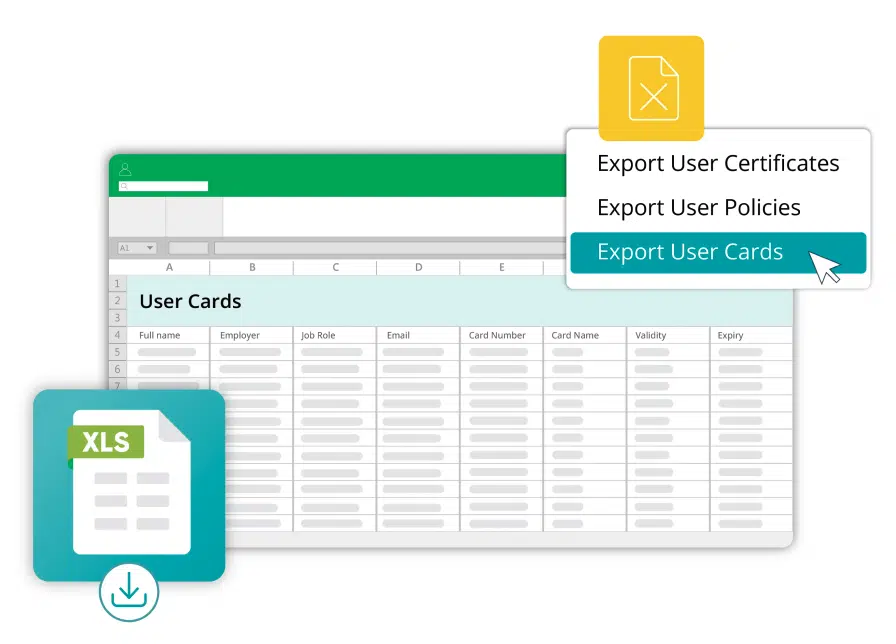This screenshot has height=644, width=896.
Task: Select row 2 header
Action: [x=118, y=301]
